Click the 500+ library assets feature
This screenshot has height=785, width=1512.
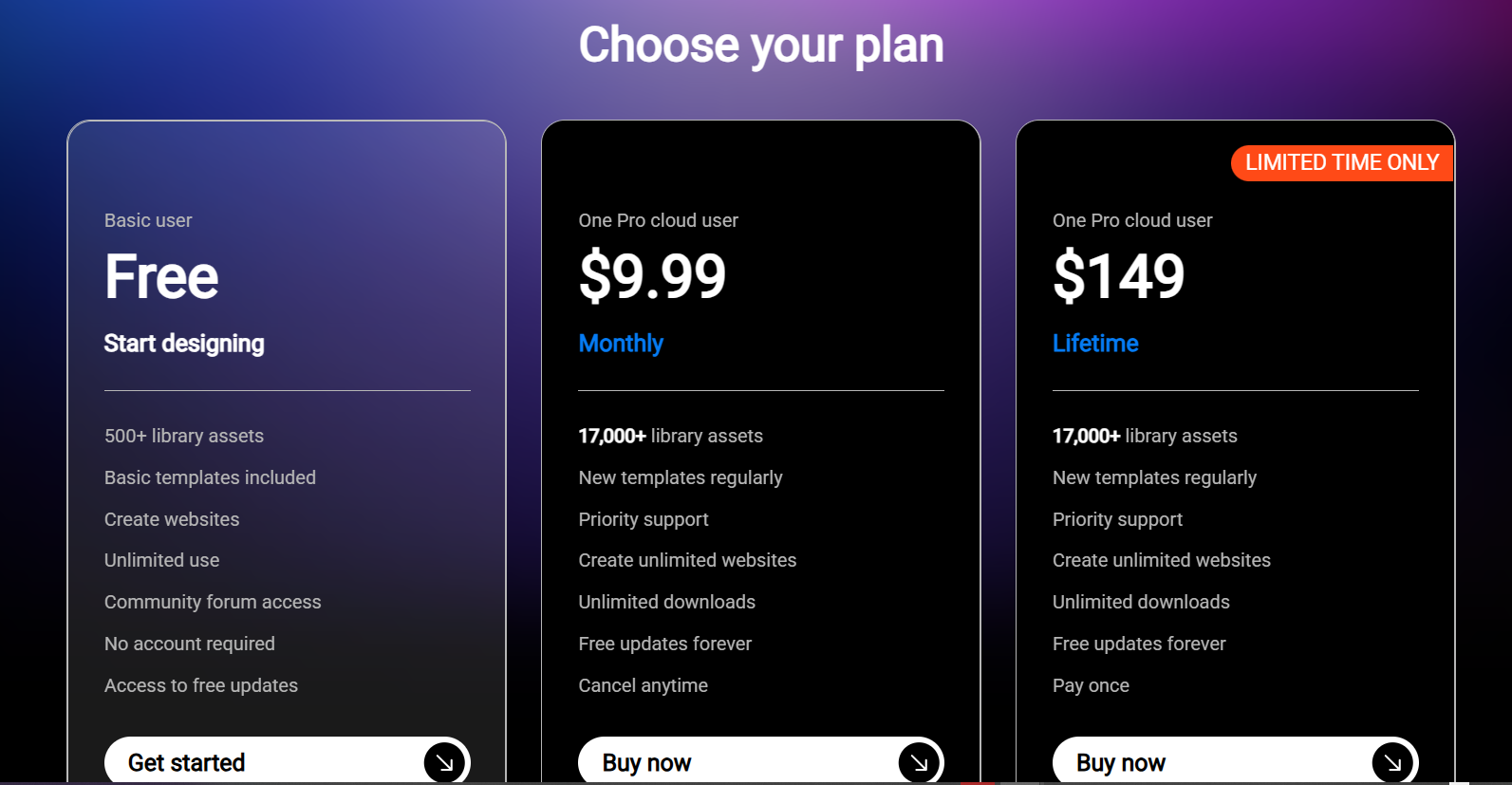coord(184,436)
